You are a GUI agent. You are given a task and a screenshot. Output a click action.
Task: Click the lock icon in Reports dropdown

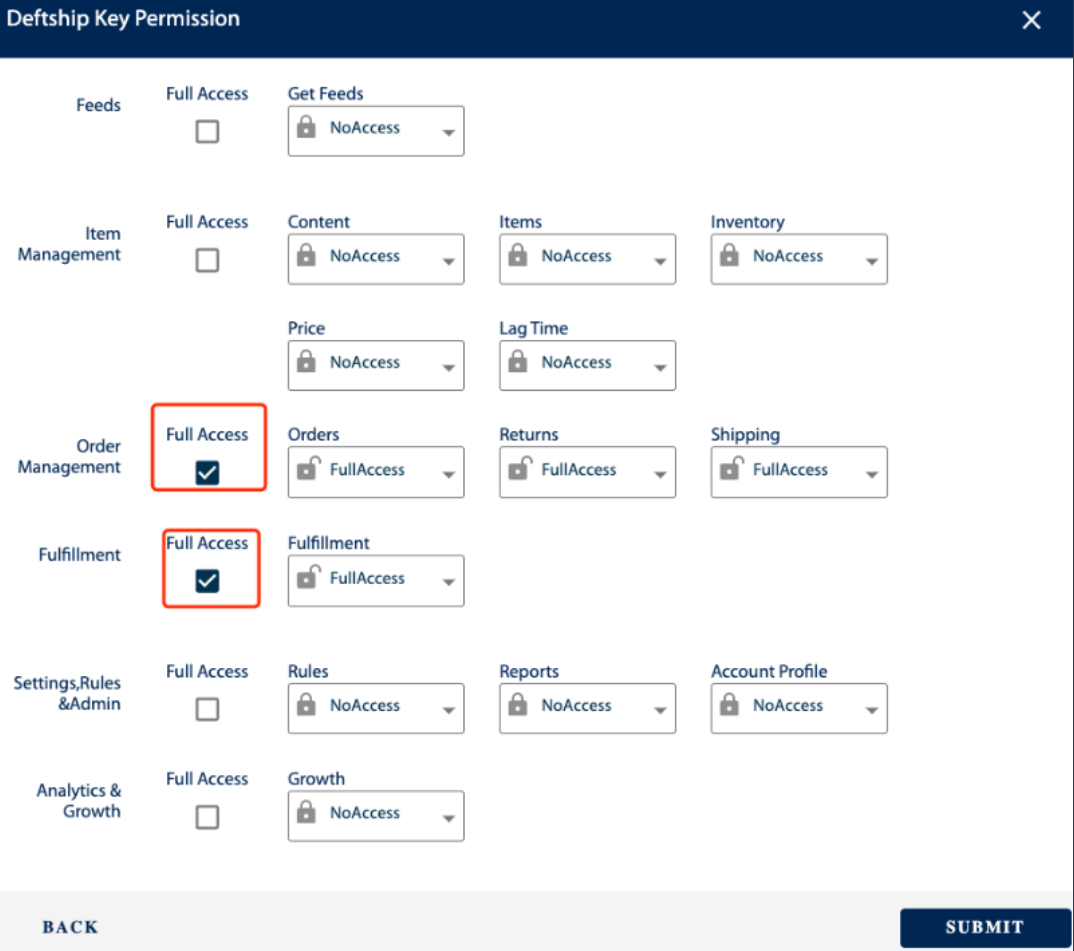point(518,705)
